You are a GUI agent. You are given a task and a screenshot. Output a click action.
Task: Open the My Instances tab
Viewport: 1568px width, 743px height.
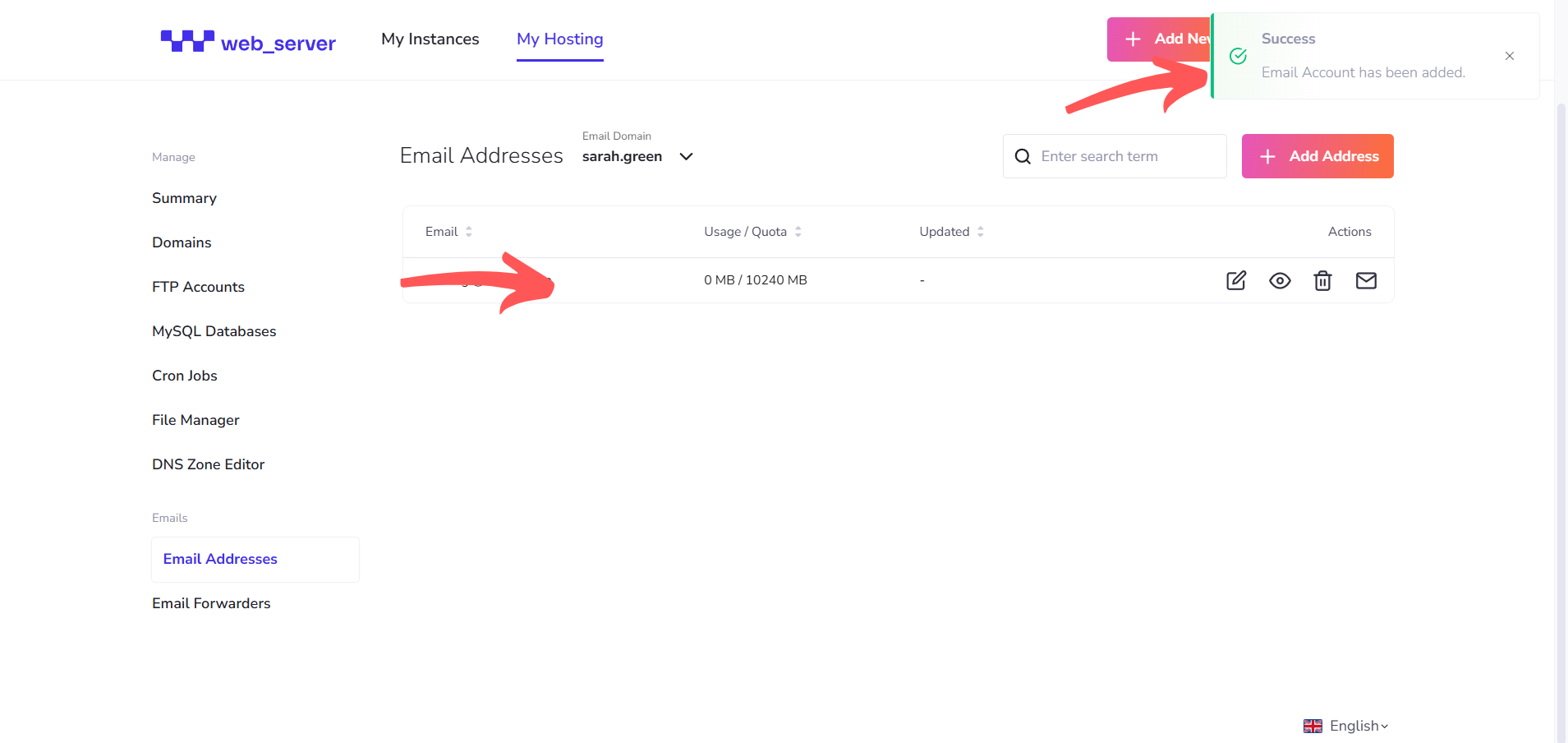click(x=430, y=39)
